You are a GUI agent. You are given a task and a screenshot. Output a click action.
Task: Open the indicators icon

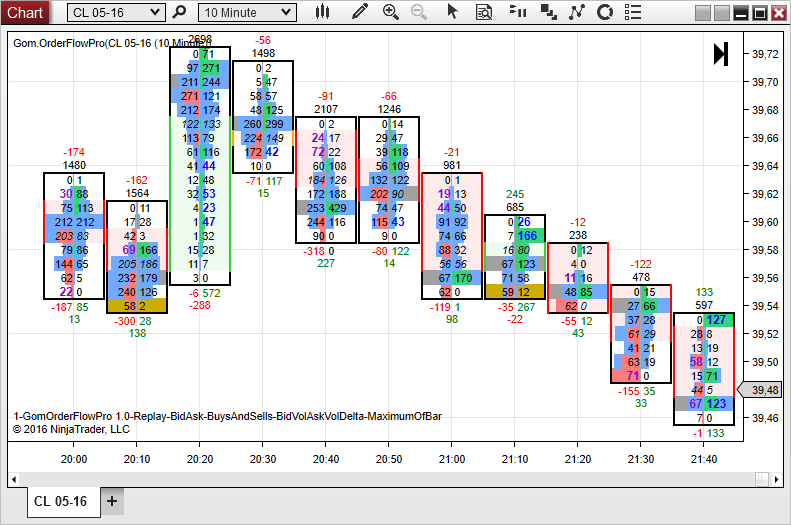tap(577, 12)
